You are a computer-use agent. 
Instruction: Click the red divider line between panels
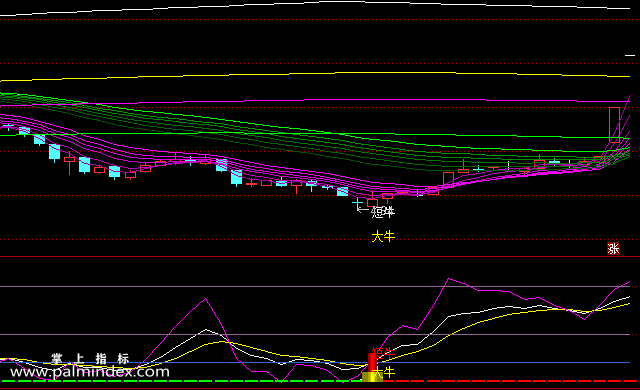pos(320,257)
